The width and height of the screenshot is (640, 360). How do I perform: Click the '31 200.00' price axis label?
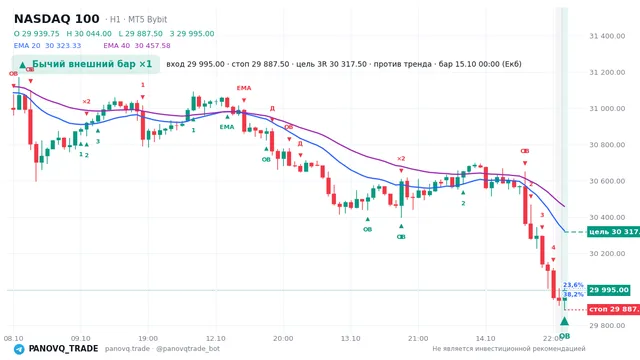607,72
